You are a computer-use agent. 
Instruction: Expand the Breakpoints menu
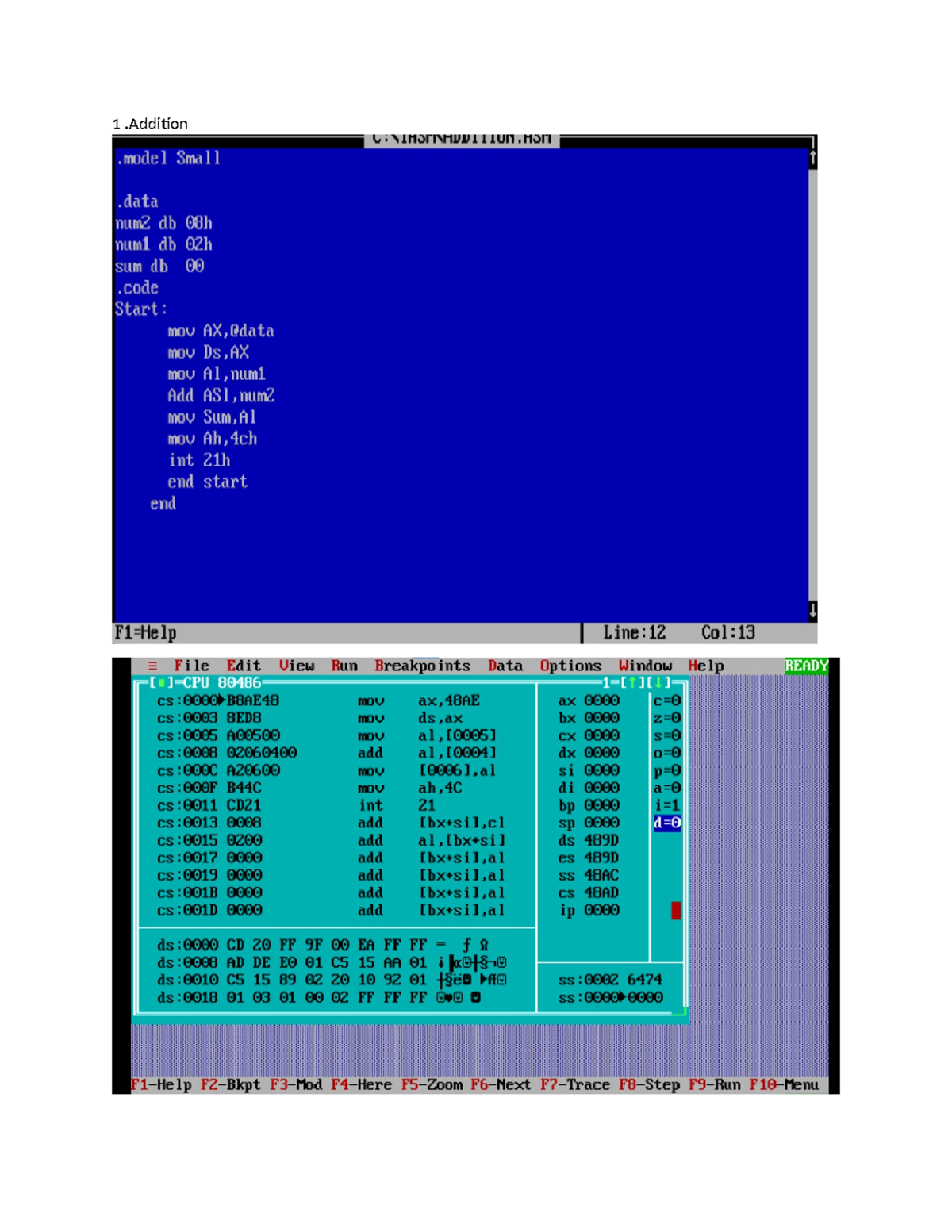(422, 666)
